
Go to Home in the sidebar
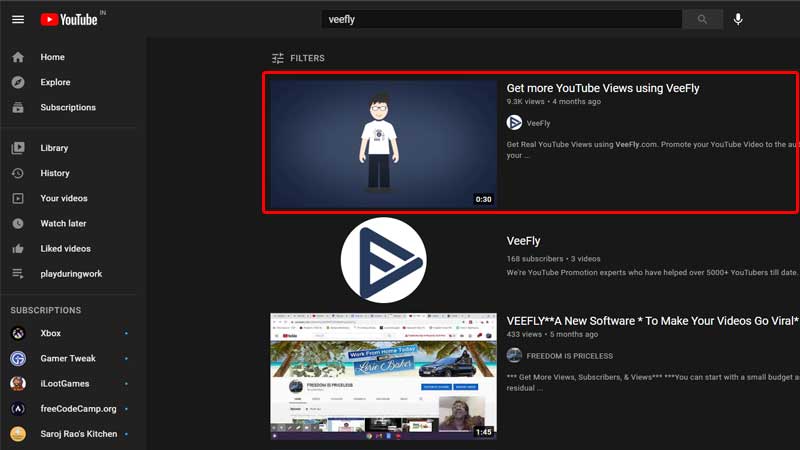[53, 57]
